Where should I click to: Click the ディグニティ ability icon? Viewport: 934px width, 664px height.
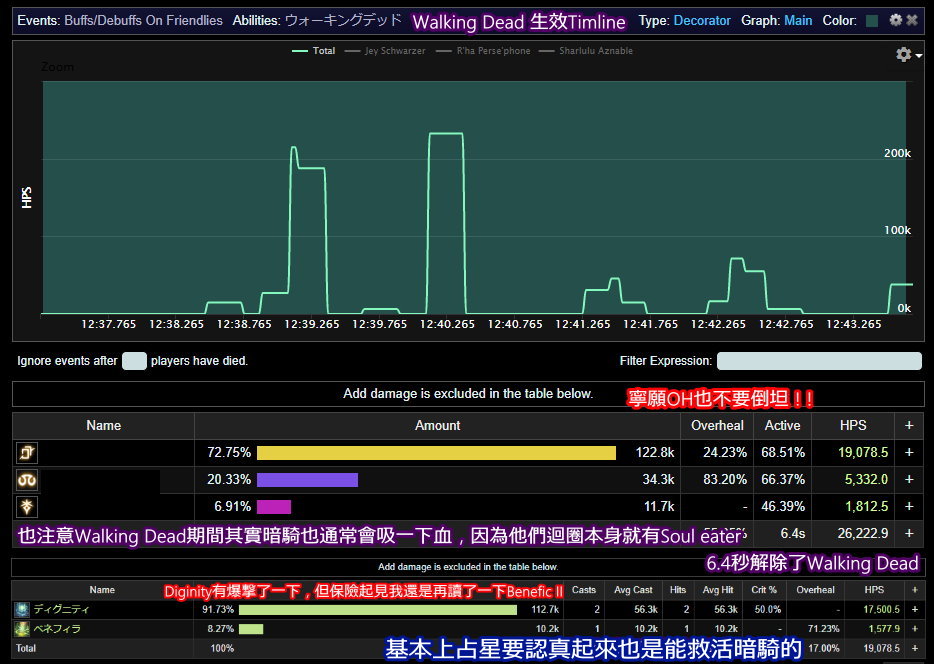pos(21,609)
